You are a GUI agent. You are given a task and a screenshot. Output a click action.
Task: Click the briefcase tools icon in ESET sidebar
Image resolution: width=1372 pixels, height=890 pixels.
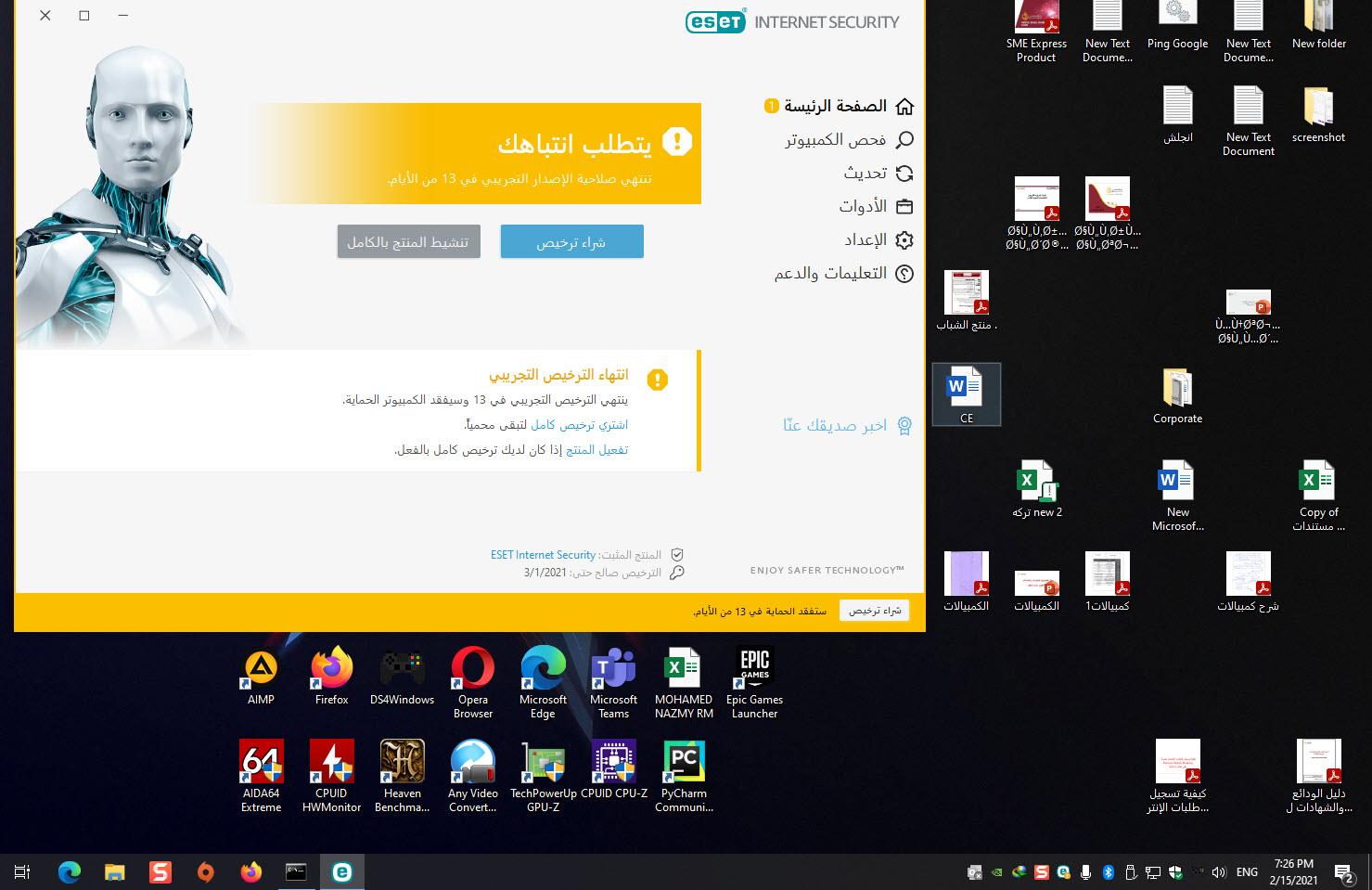pyautogui.click(x=904, y=206)
